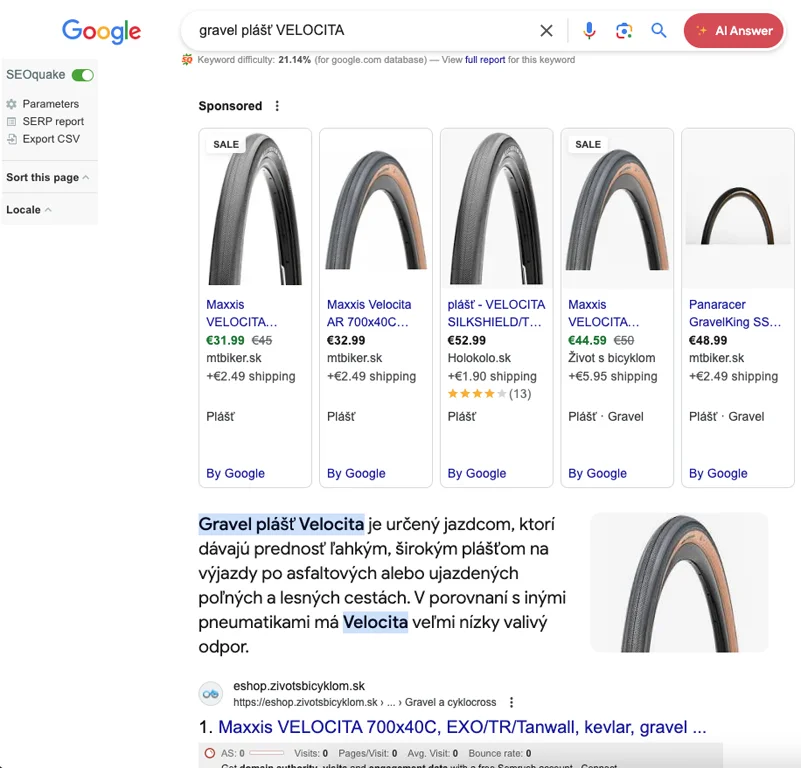
Task: Open Holokolo.sk VELOCITA SILKSHIELD product image
Action: (496, 208)
